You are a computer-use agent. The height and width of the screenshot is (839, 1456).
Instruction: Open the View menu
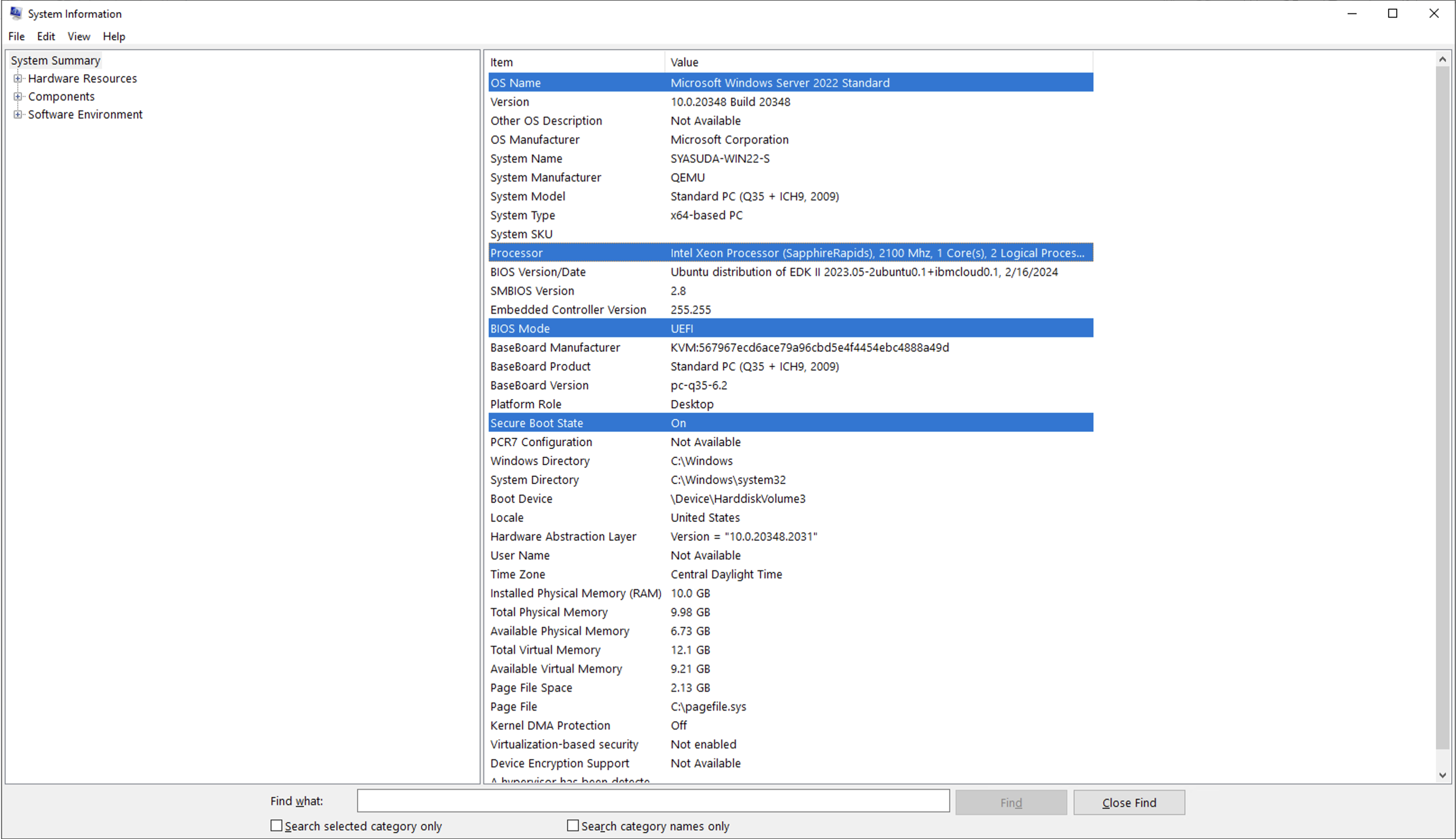pos(78,36)
